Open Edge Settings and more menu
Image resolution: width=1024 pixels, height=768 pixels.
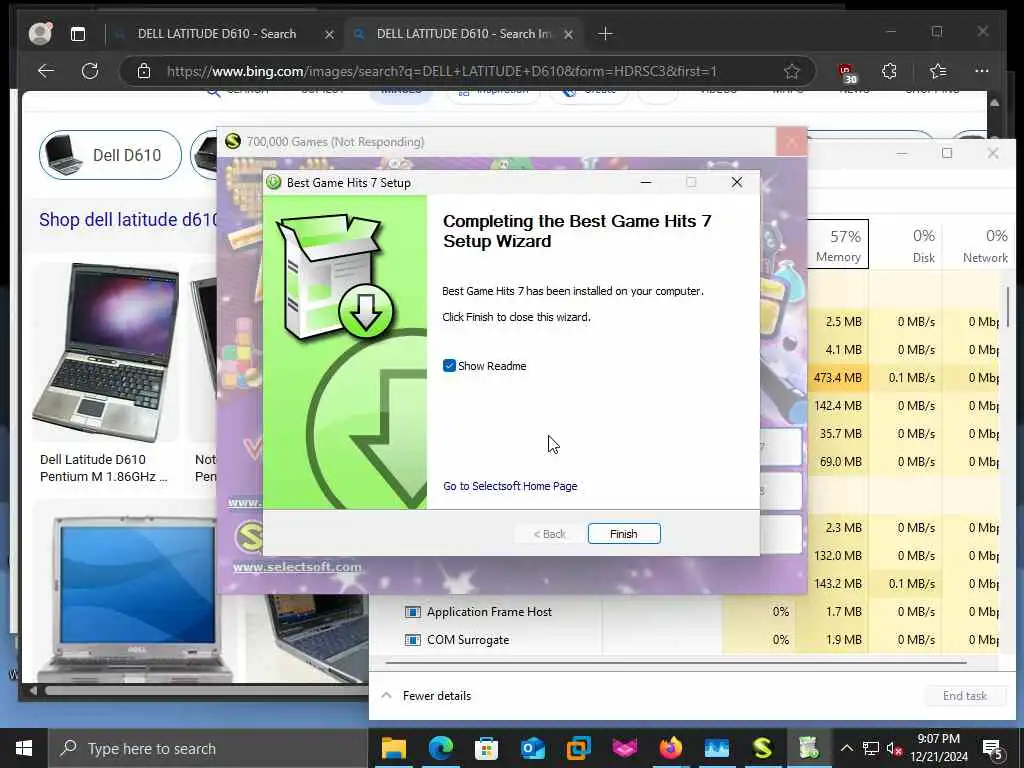coord(982,71)
